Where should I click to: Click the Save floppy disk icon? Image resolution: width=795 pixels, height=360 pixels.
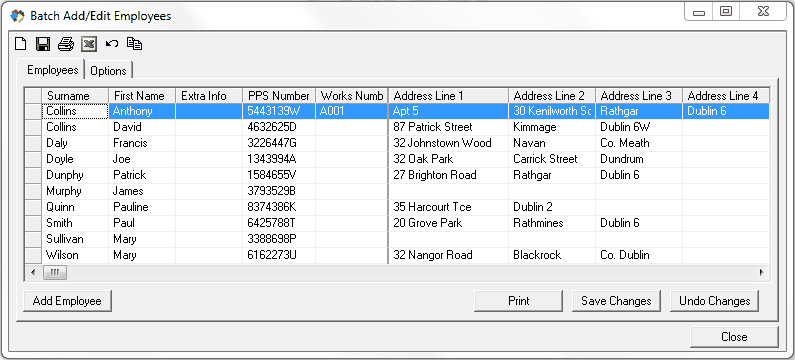pos(43,44)
